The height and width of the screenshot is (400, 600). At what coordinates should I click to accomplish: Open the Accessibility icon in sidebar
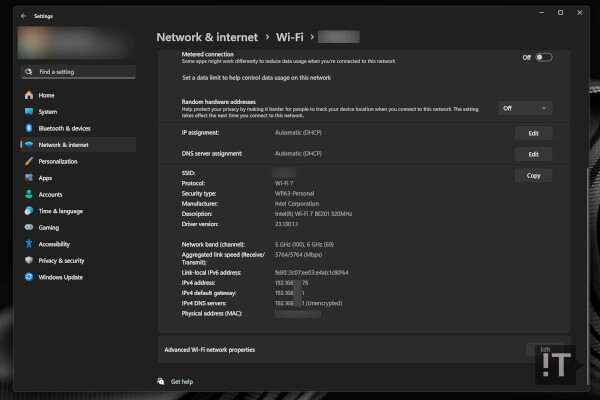pyautogui.click(x=29, y=244)
